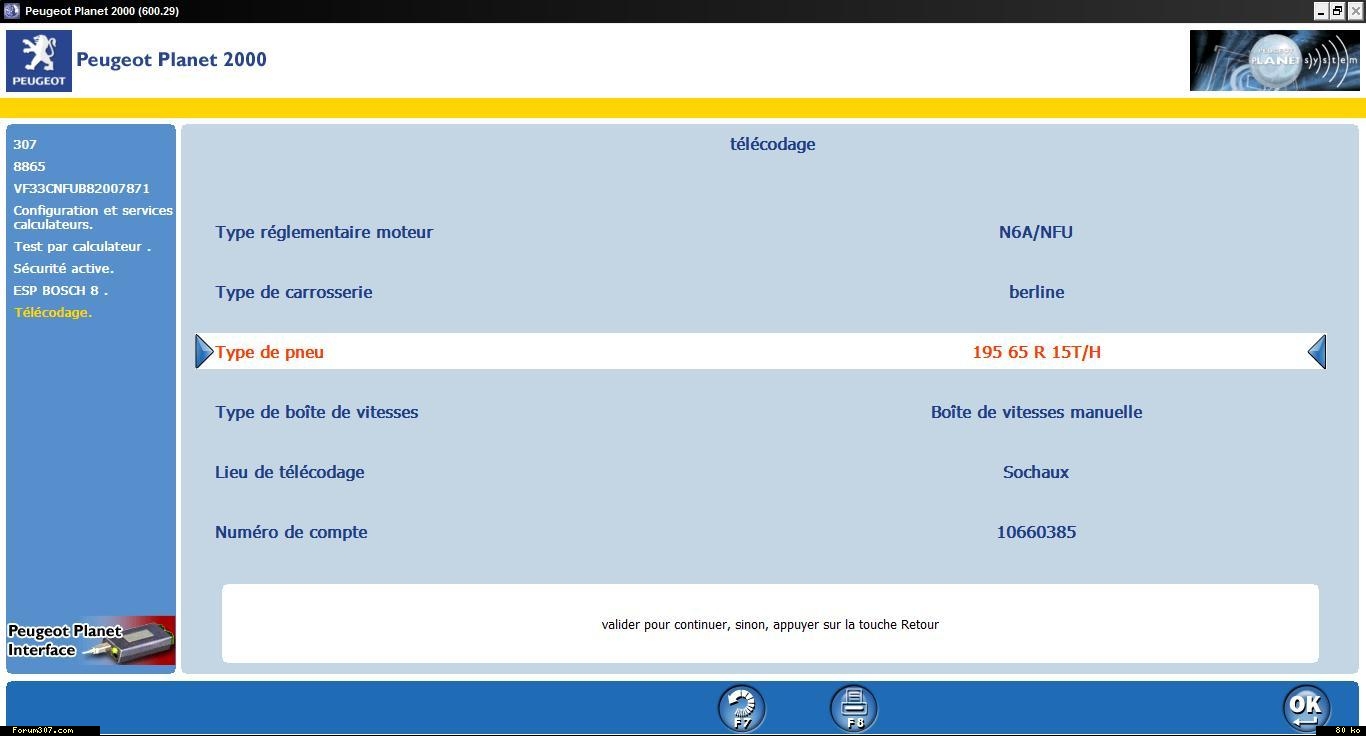Click the valider pour continuer message

coord(770,624)
